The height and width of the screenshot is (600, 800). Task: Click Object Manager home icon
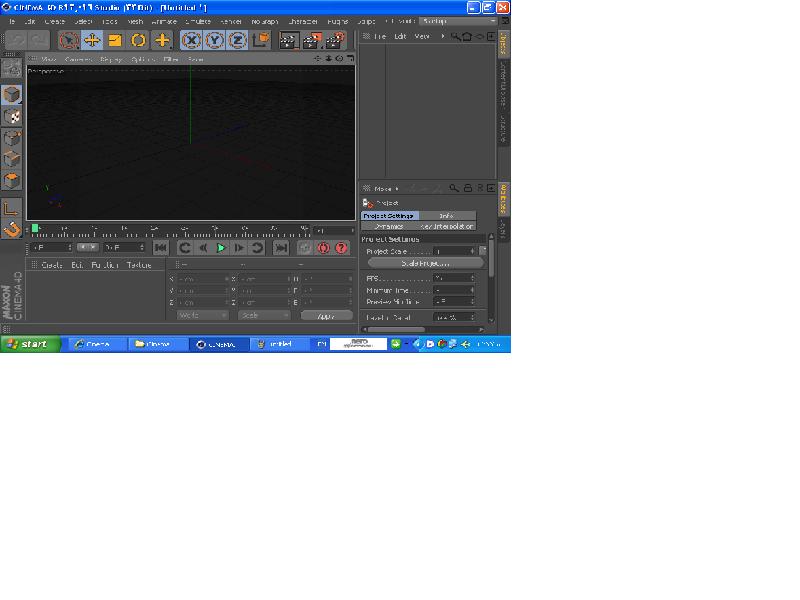pos(467,36)
